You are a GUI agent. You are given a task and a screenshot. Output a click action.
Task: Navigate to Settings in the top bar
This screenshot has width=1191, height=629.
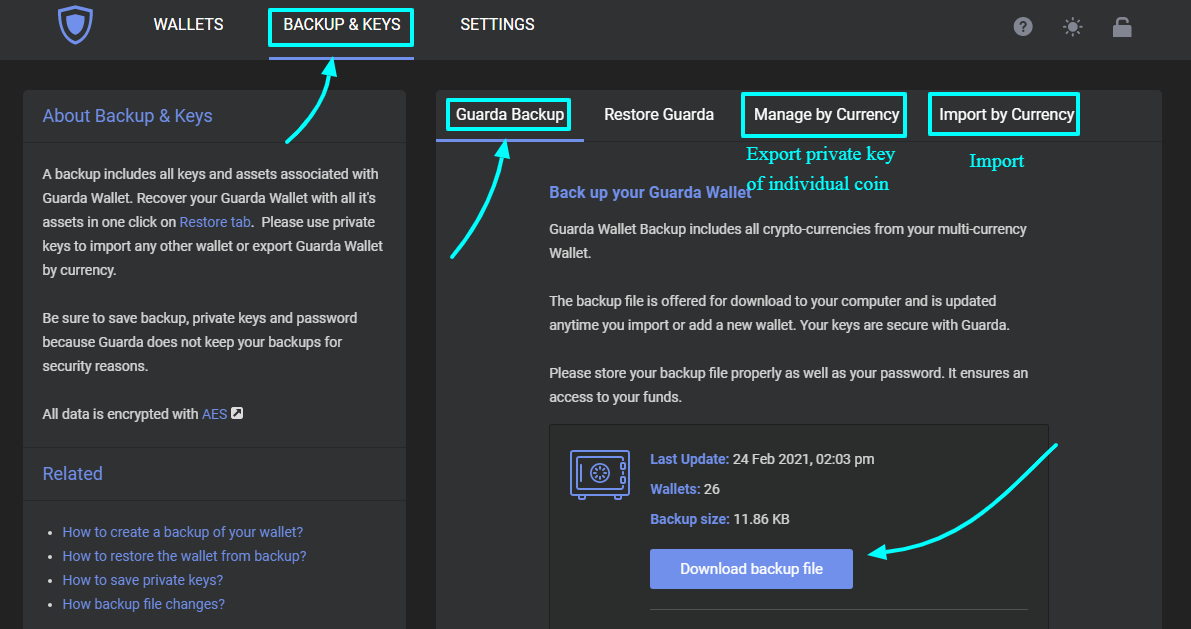tap(497, 24)
